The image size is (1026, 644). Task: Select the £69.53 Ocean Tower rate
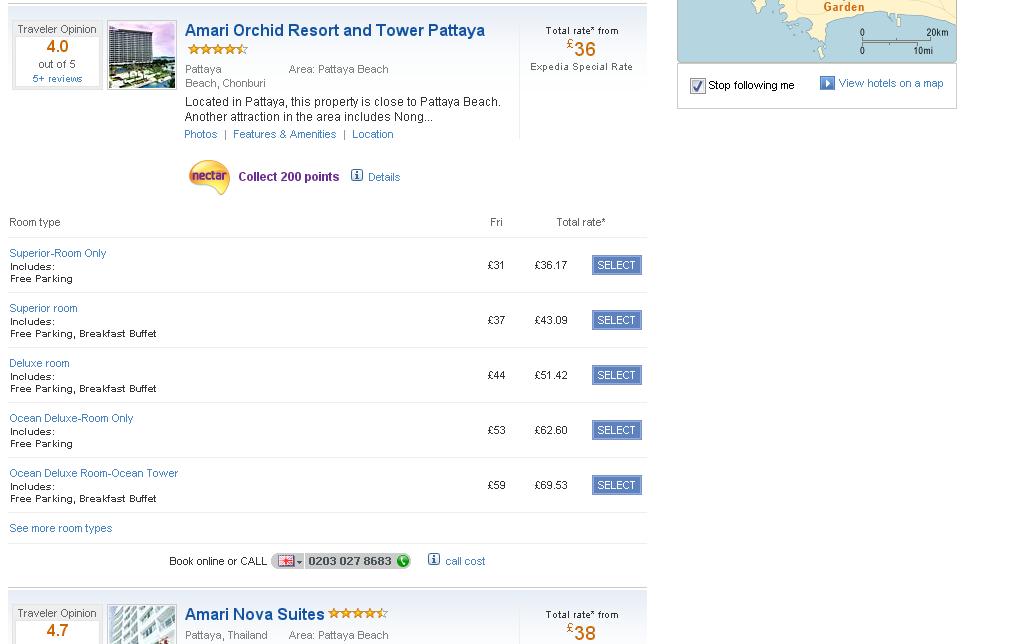click(x=616, y=485)
